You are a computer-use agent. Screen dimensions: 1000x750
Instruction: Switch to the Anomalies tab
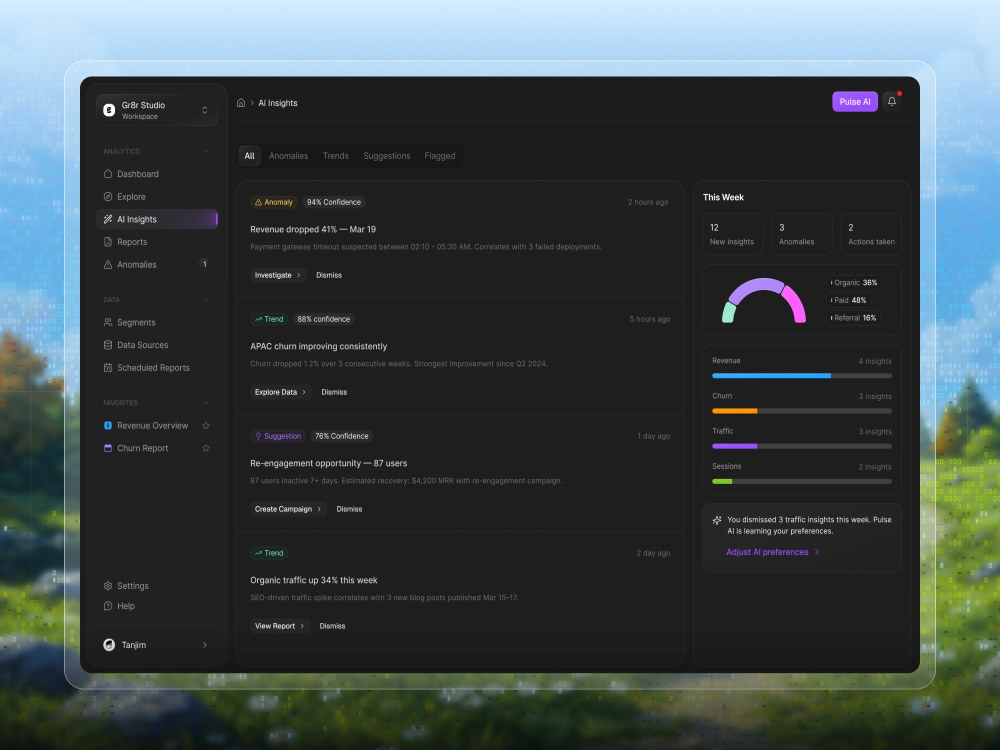pyautogui.click(x=288, y=156)
